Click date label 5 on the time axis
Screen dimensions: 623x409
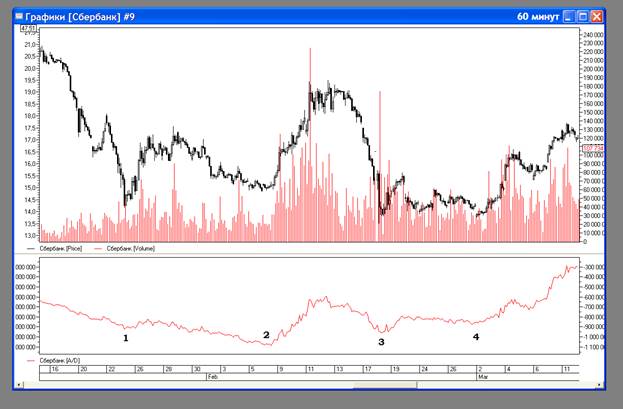click(x=253, y=369)
